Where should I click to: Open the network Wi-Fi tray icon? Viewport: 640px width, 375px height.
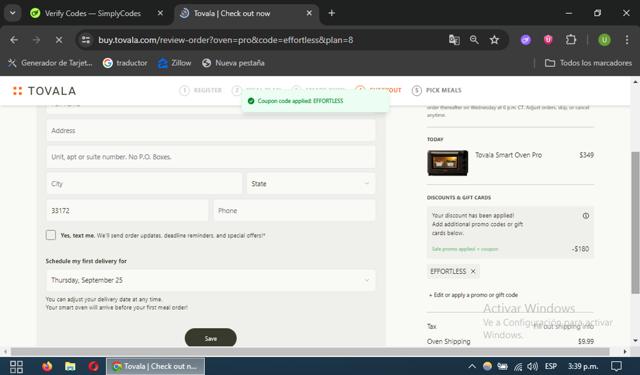(518, 366)
